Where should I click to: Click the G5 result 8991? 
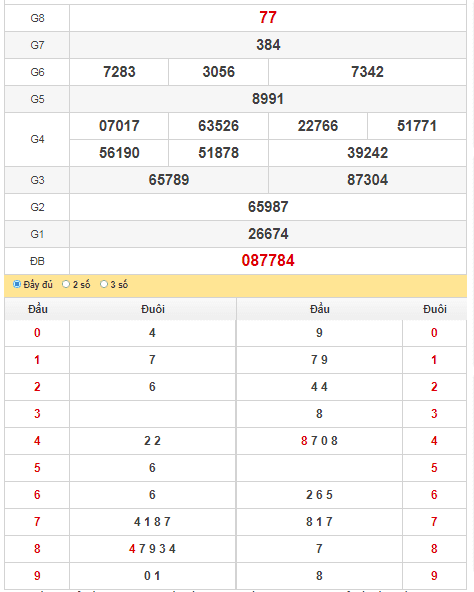[x=268, y=99]
